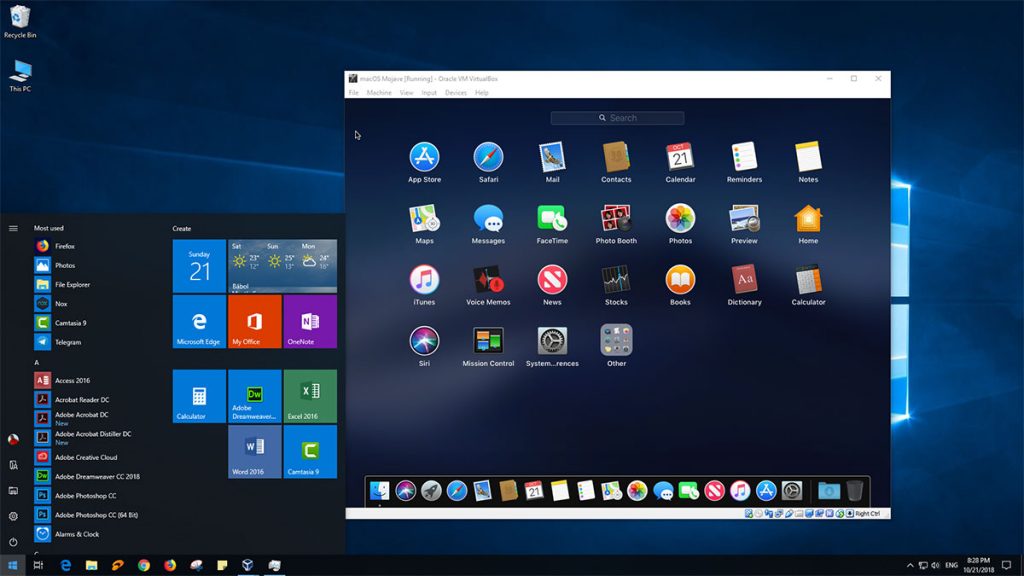This screenshot has width=1024, height=576.
Task: Open Trash in the macOS dock
Action: tap(855, 490)
